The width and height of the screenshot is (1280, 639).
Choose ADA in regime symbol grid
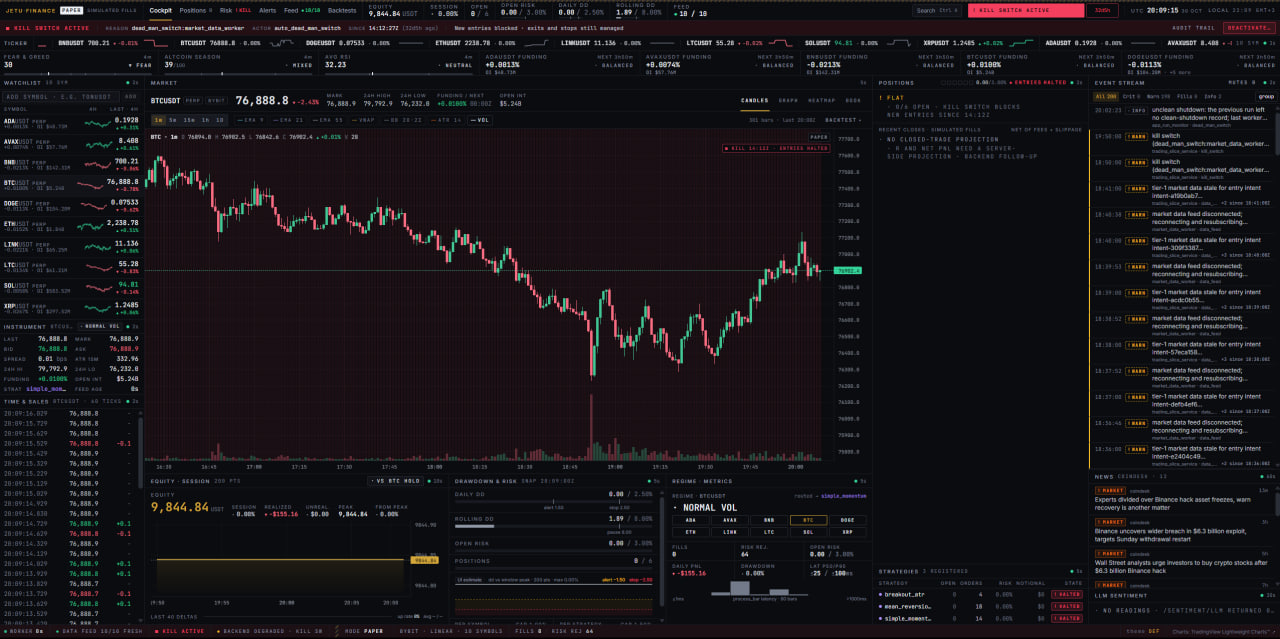click(691, 520)
